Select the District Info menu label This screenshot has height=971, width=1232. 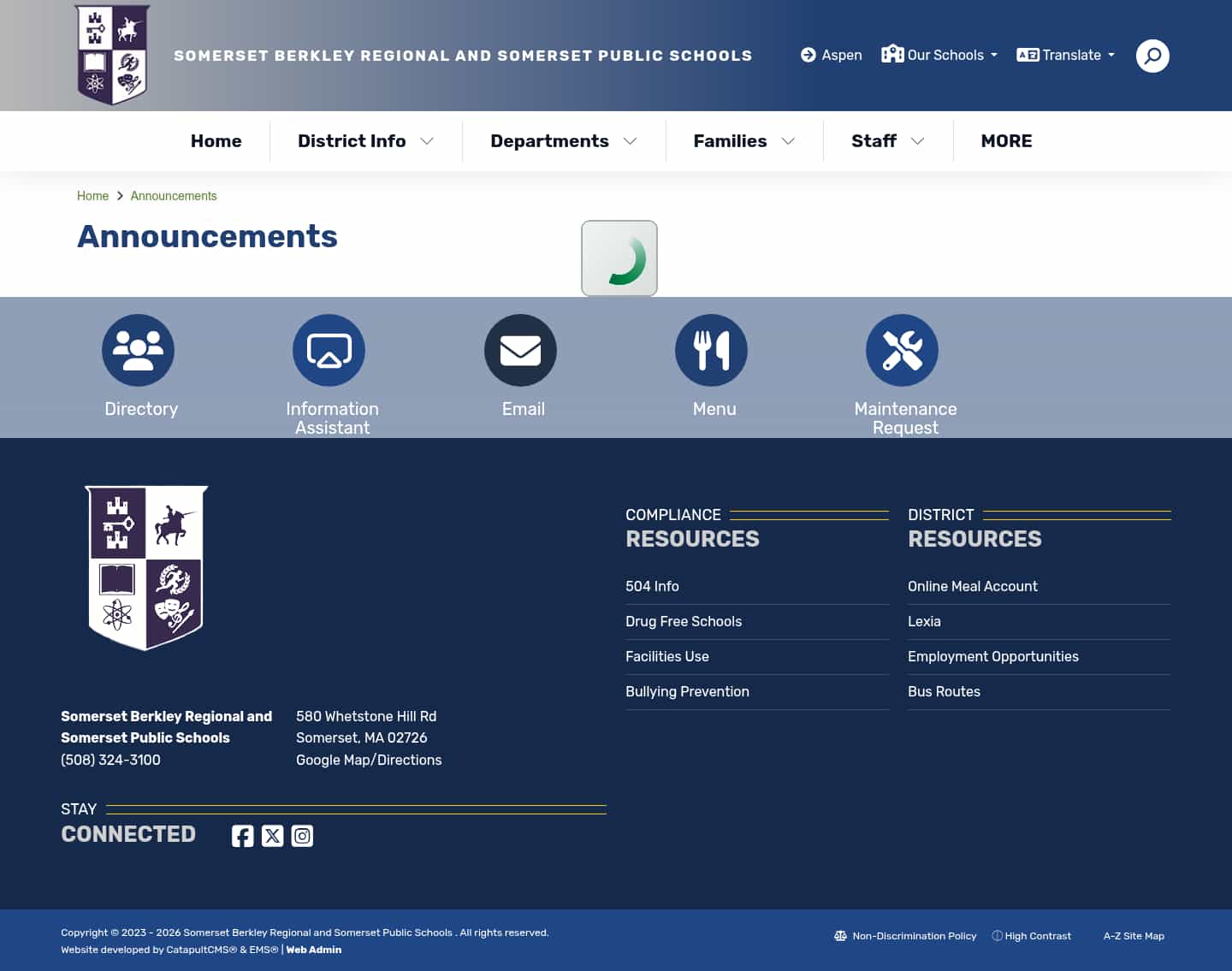pyautogui.click(x=352, y=141)
